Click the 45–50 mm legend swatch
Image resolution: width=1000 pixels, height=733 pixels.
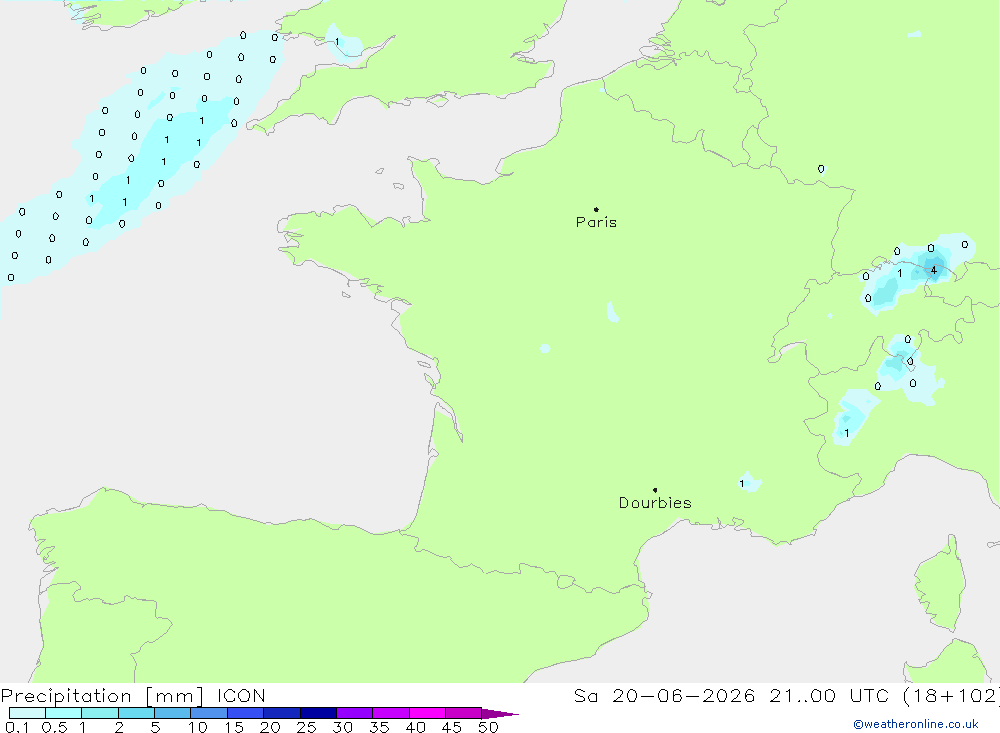pos(464,713)
